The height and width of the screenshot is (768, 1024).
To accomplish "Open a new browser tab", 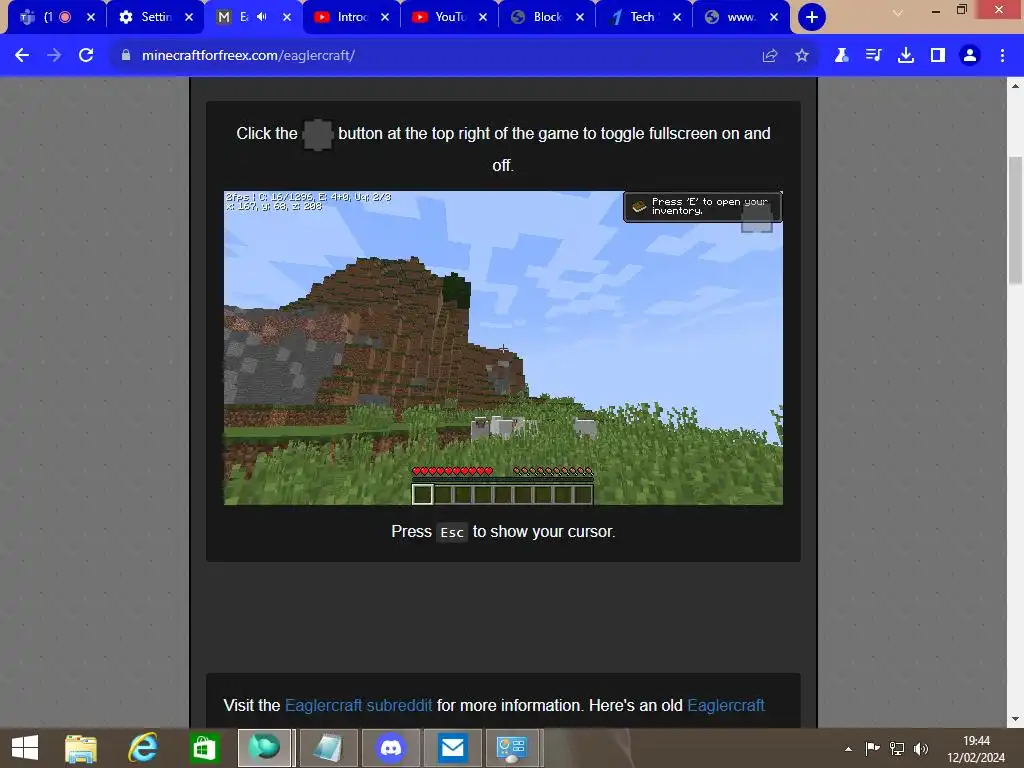I will tap(812, 17).
